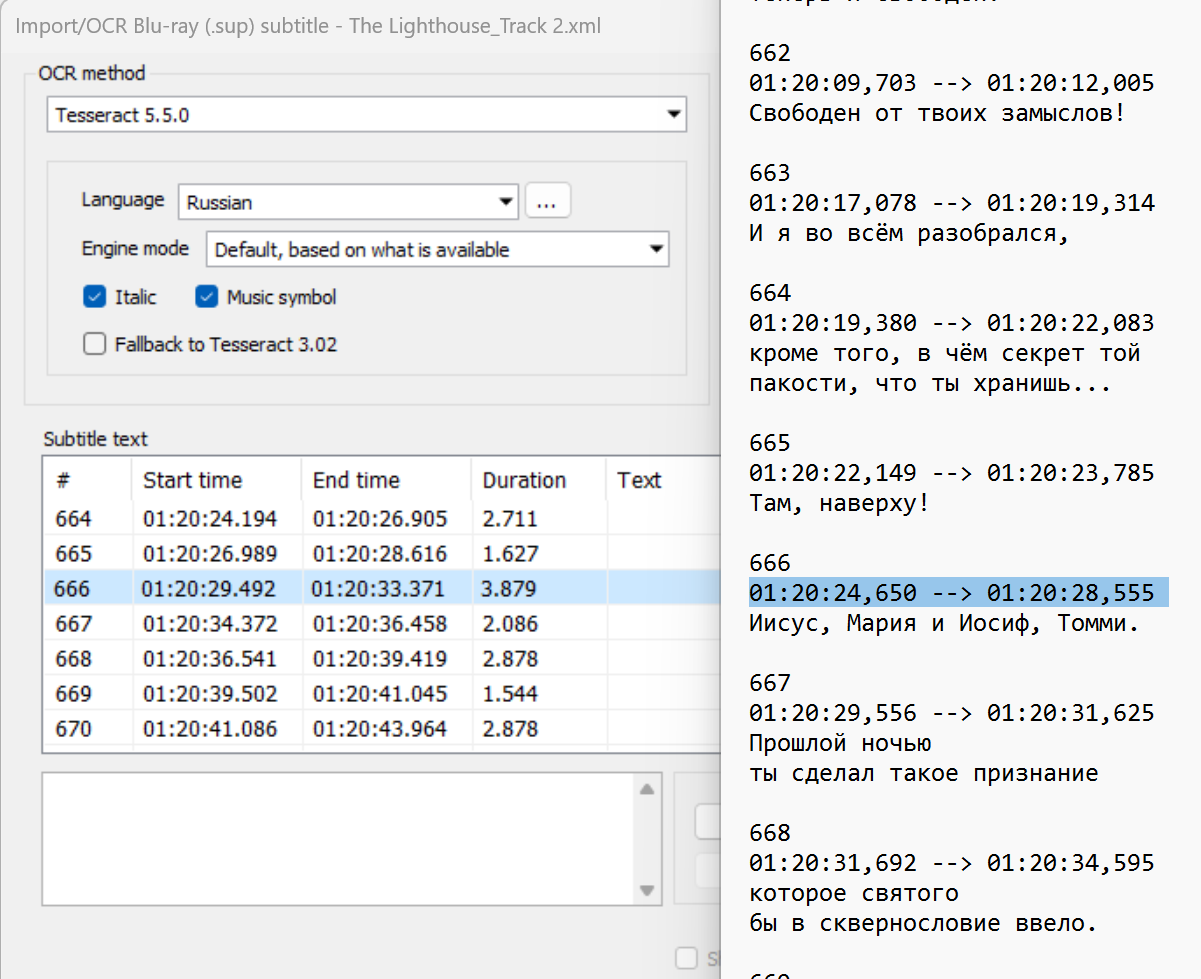Select subtitle row 670 in the table

pos(382,729)
